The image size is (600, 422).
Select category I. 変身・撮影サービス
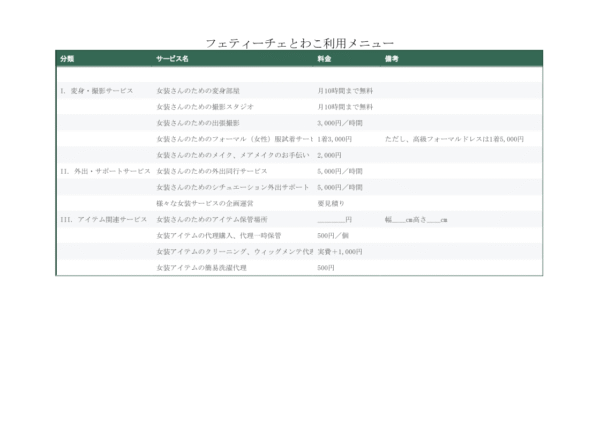pyautogui.click(x=97, y=90)
